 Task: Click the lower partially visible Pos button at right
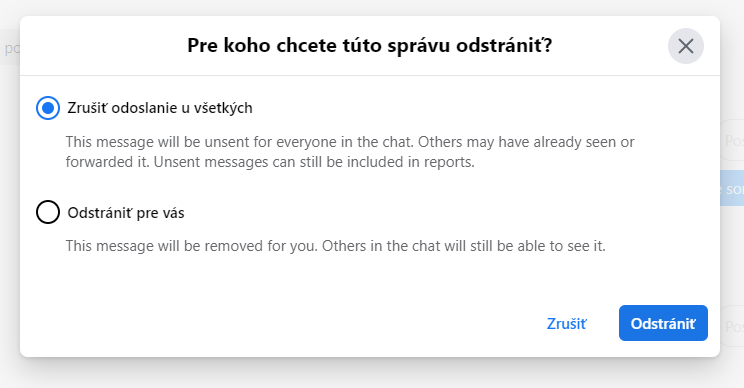(733, 326)
